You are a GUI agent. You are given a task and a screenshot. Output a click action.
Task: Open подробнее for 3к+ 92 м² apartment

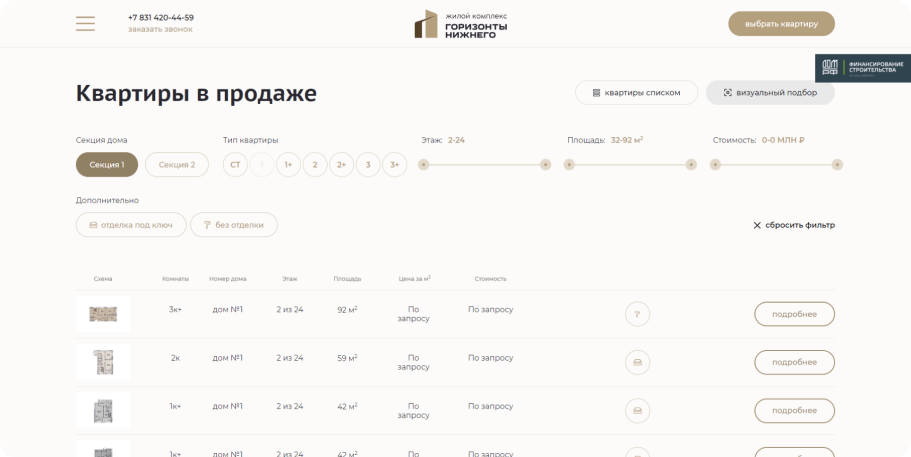coord(794,314)
